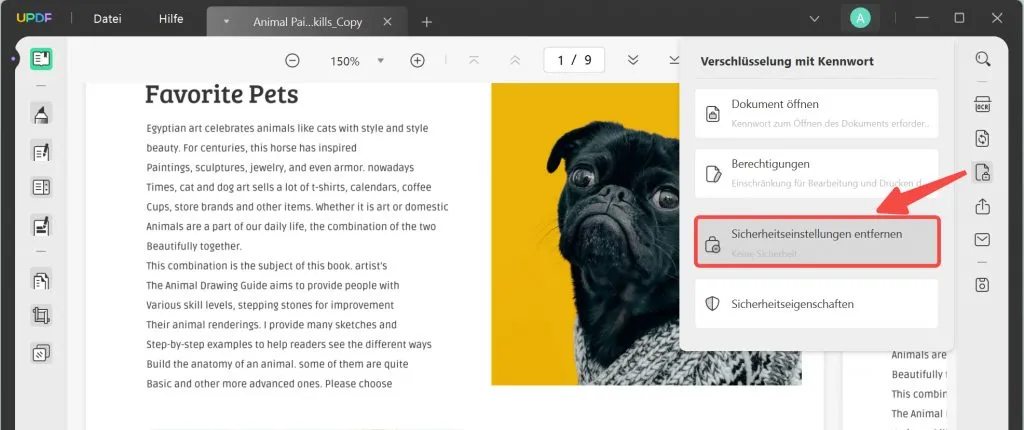Click text line 'Beautifully together.'
Viewport: 1024px width, 430px height.
[x=194, y=246]
